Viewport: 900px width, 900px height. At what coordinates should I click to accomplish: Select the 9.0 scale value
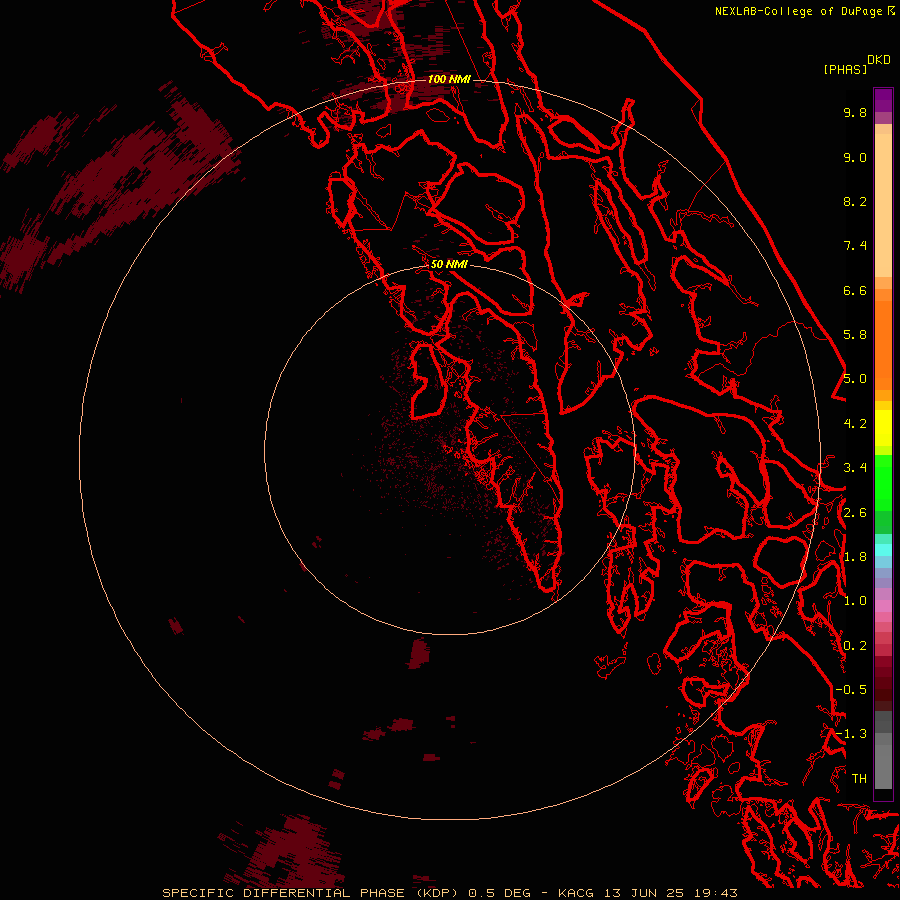(x=855, y=157)
